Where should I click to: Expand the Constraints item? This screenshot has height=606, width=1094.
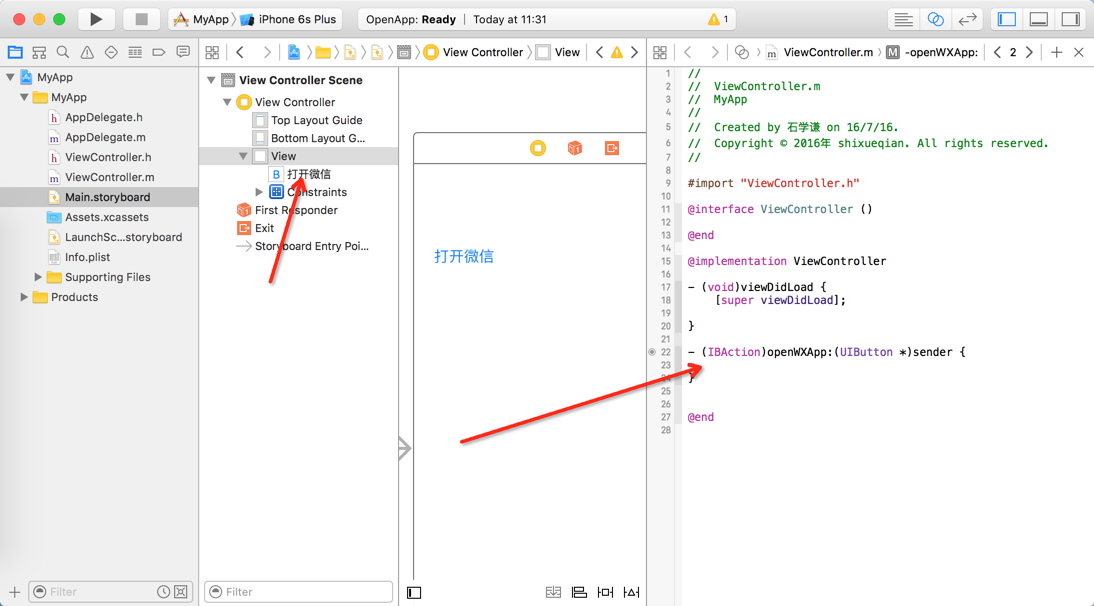point(259,192)
